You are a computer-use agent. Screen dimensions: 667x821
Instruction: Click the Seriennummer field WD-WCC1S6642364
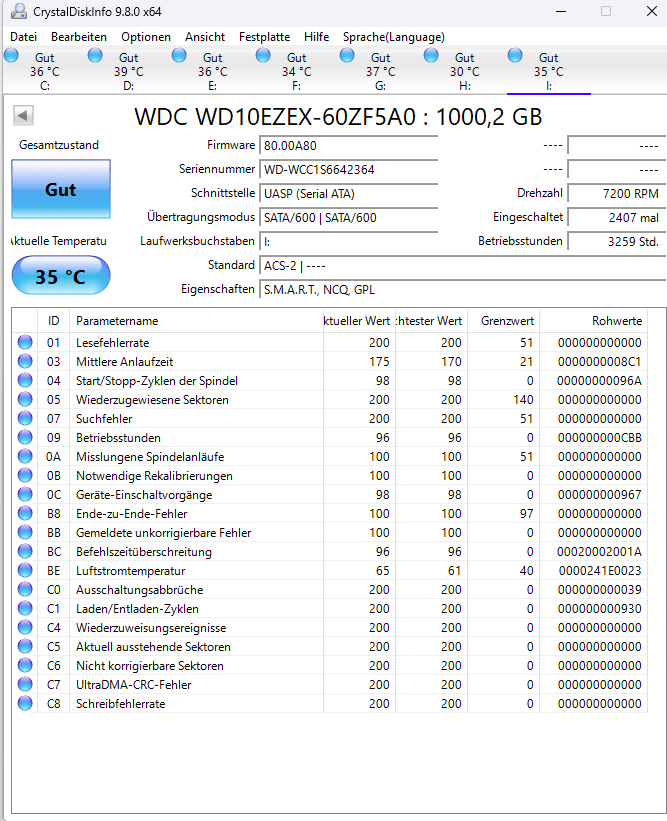pyautogui.click(x=349, y=170)
